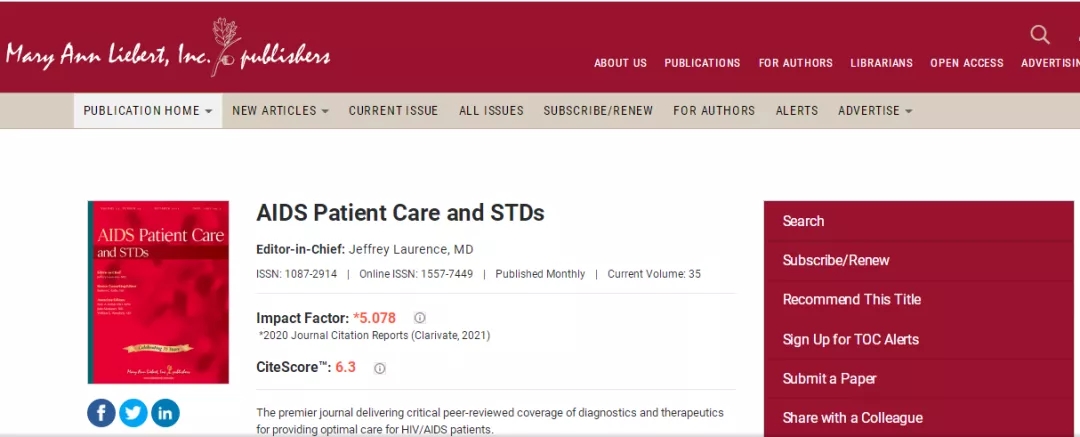Click Sign Up for TOC Alerts
Image resolution: width=1080 pixels, height=437 pixels.
850,339
